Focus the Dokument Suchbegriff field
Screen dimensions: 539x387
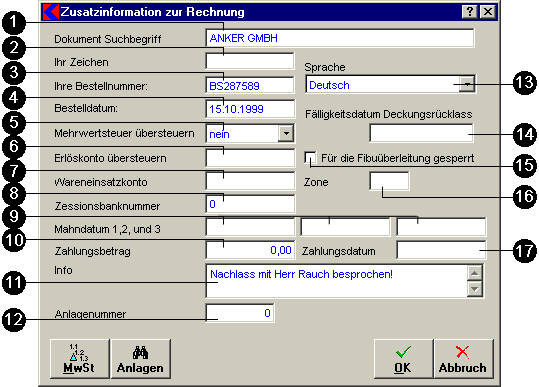(340, 38)
